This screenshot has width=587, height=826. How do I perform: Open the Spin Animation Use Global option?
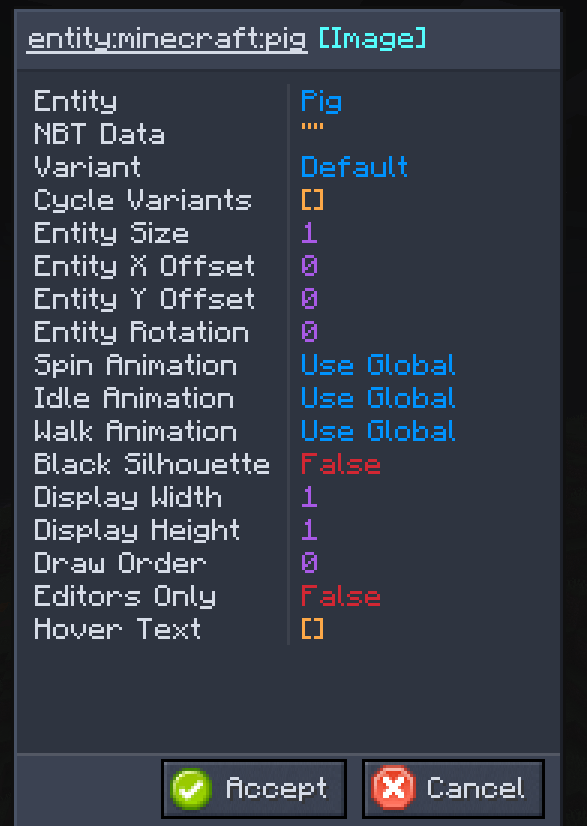tap(378, 365)
